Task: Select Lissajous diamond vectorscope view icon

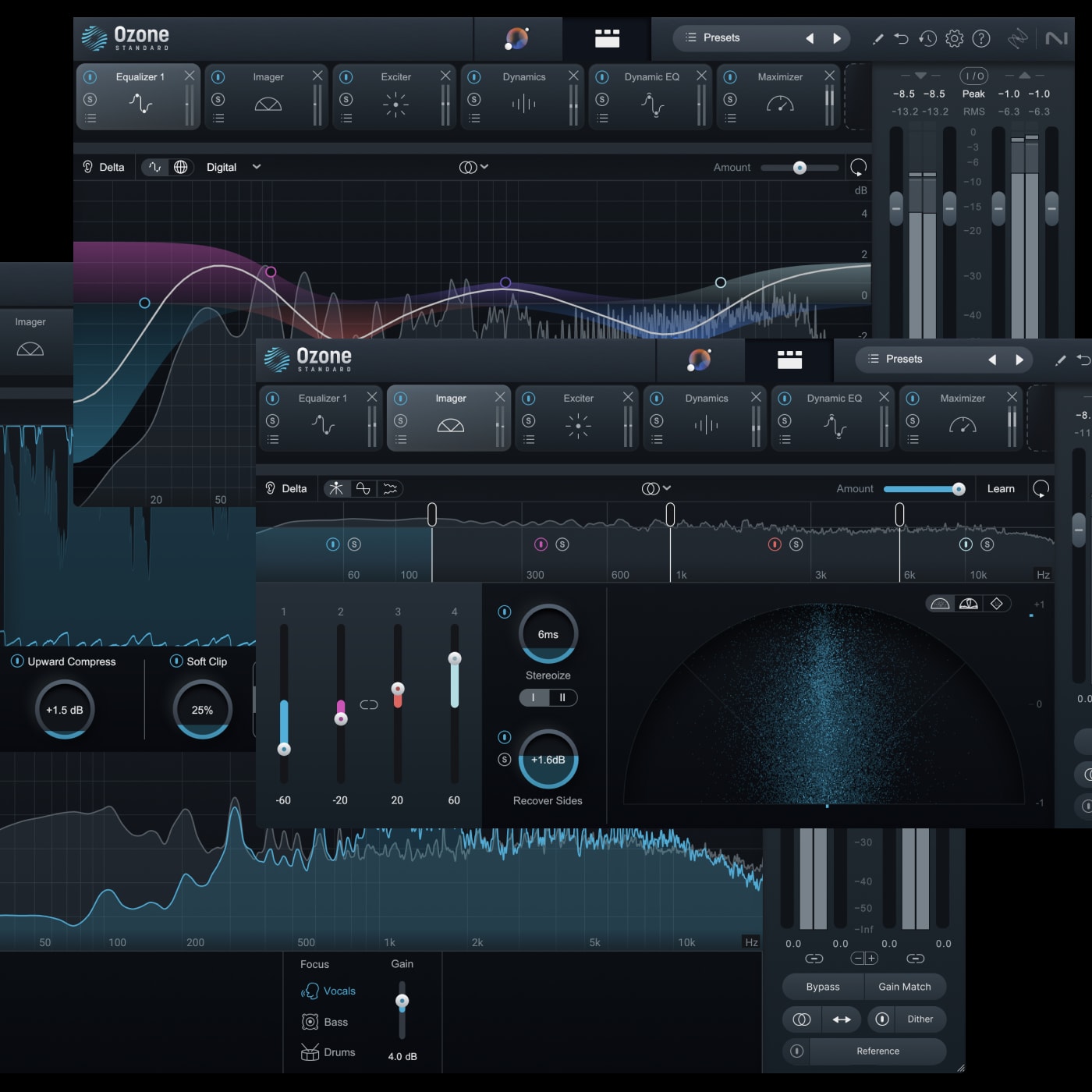Action: [996, 604]
